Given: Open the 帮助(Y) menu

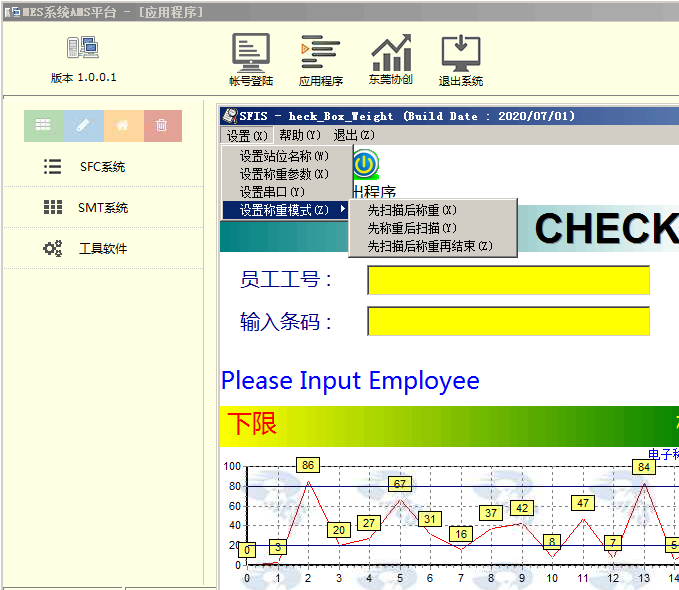Looking at the screenshot, I should coord(300,135).
